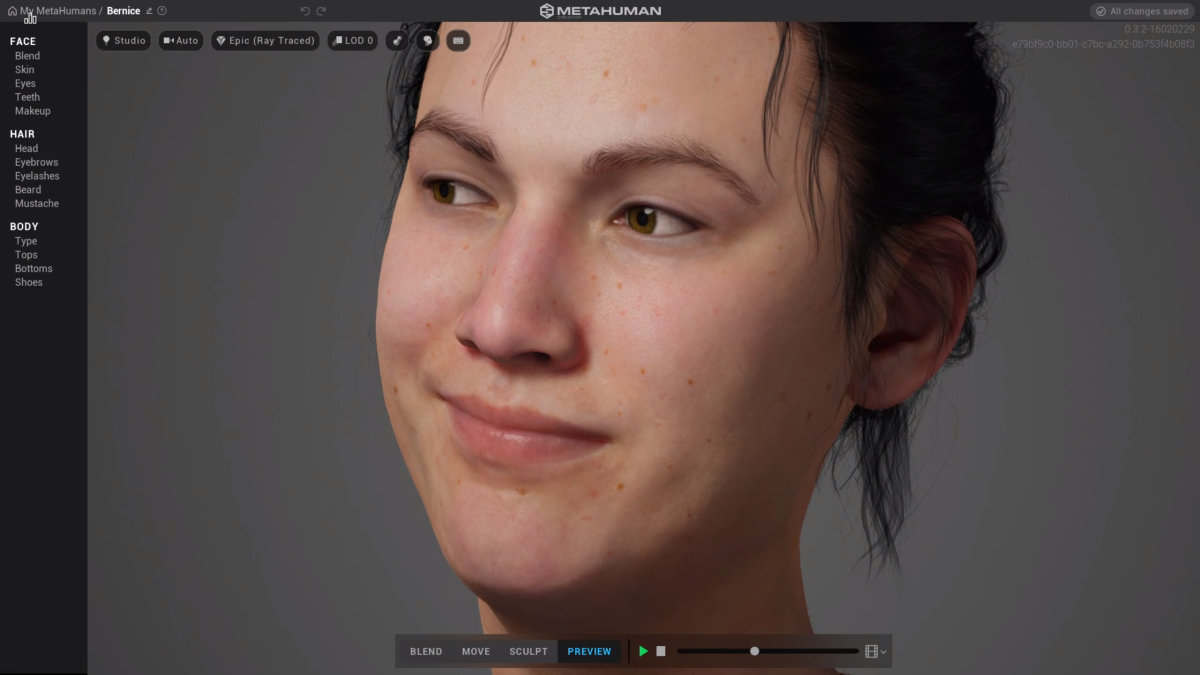Viewport: 1200px width, 675px height.
Task: Open the keyboard hotkeys icon
Action: point(458,41)
